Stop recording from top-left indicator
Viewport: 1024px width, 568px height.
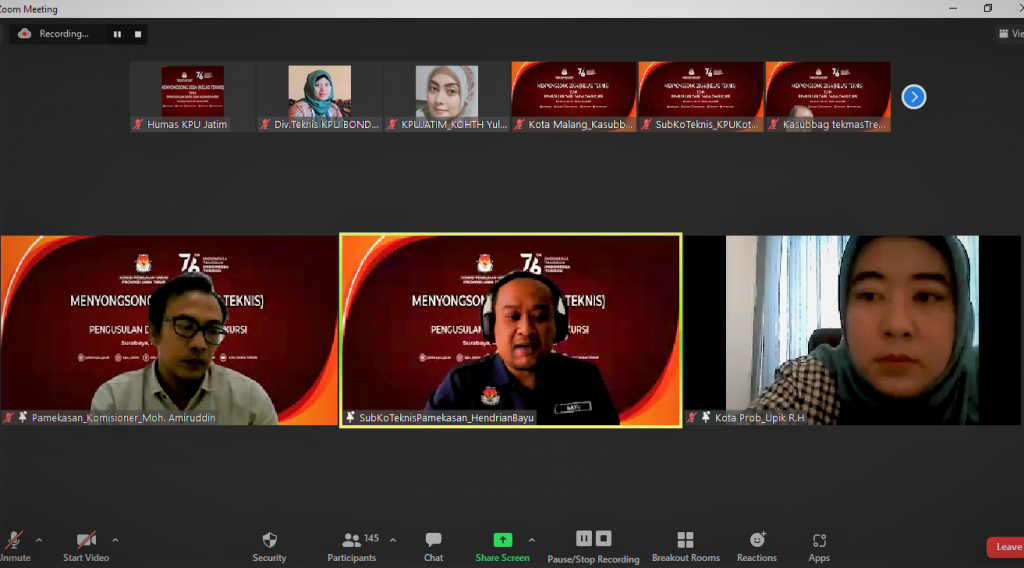pyautogui.click(x=138, y=34)
